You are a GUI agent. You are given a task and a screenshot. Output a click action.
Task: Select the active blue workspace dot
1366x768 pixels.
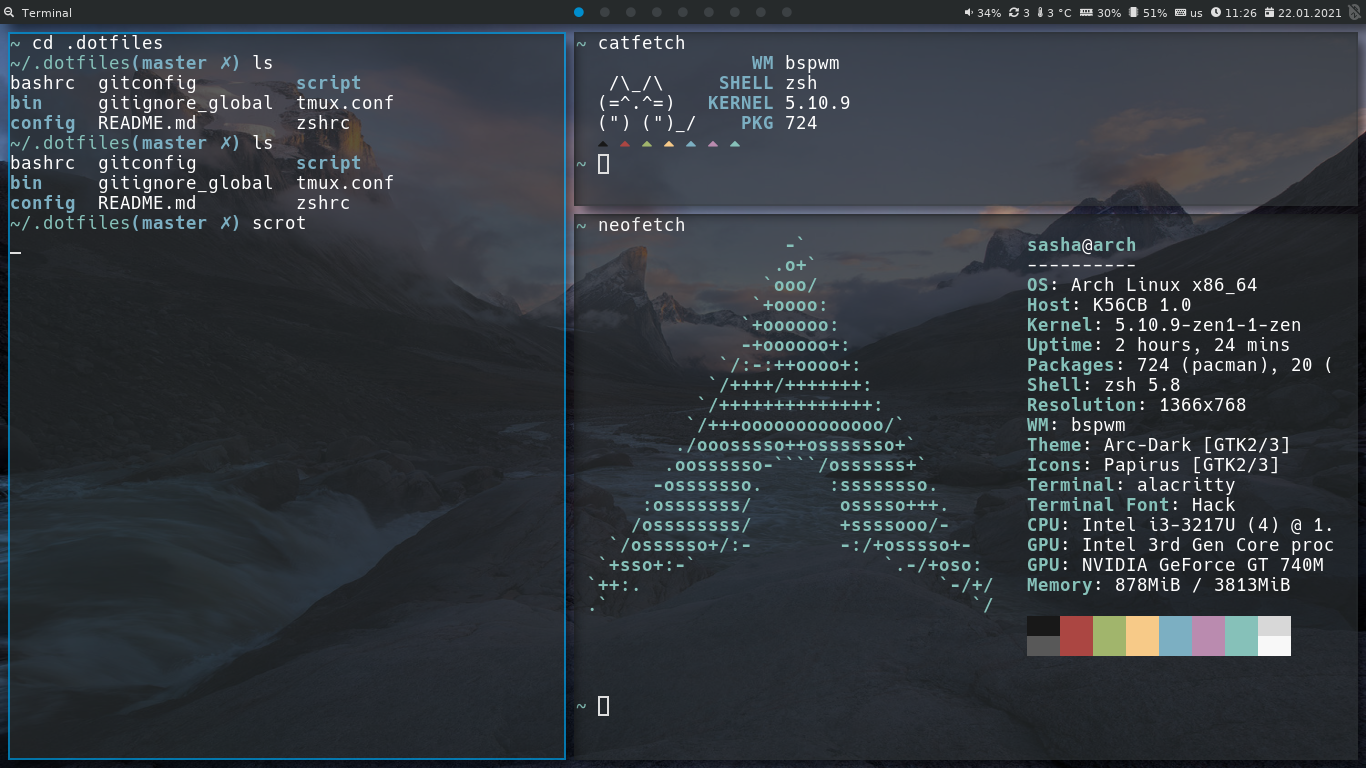click(x=579, y=13)
